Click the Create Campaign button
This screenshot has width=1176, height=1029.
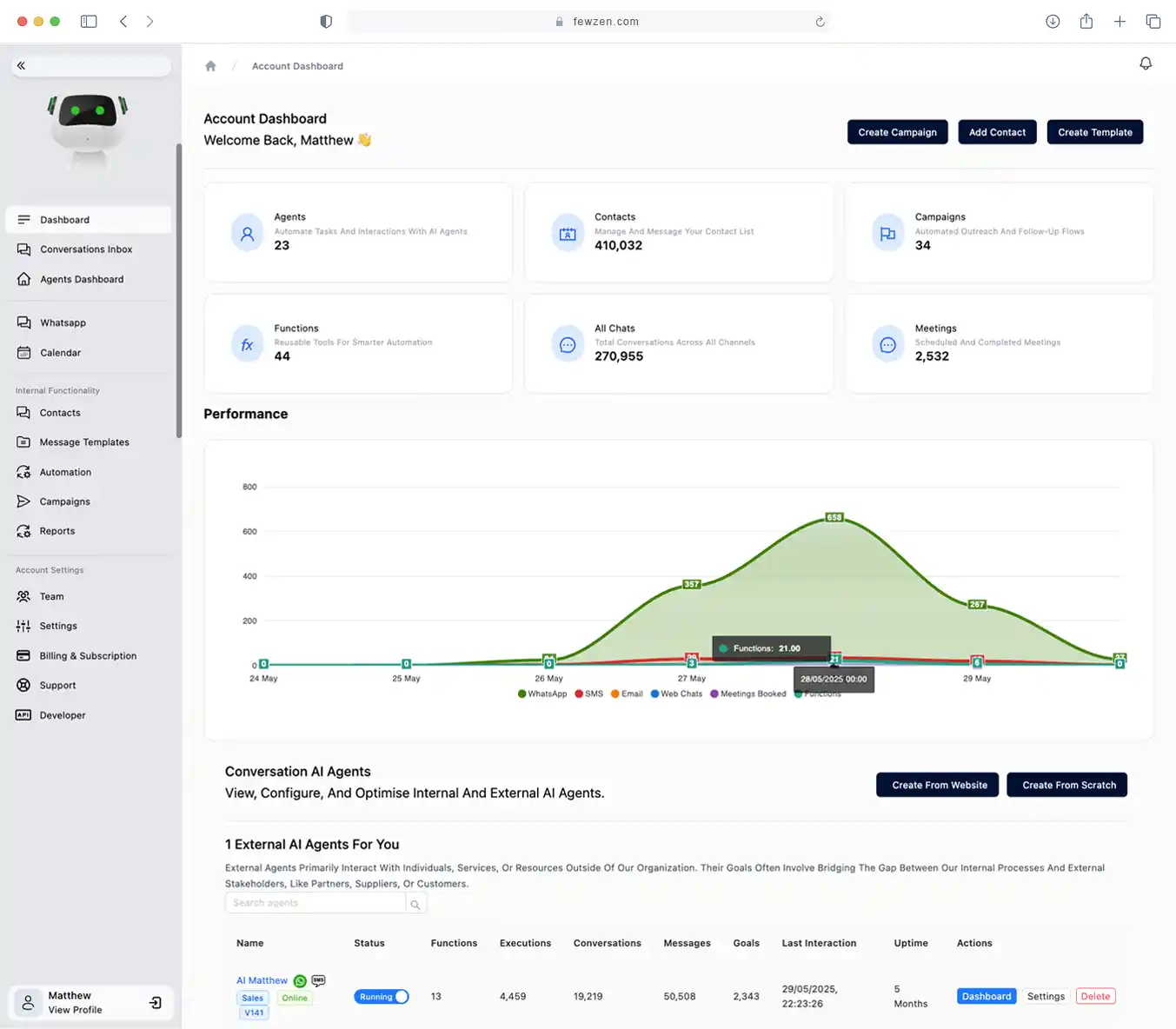pyautogui.click(x=897, y=132)
